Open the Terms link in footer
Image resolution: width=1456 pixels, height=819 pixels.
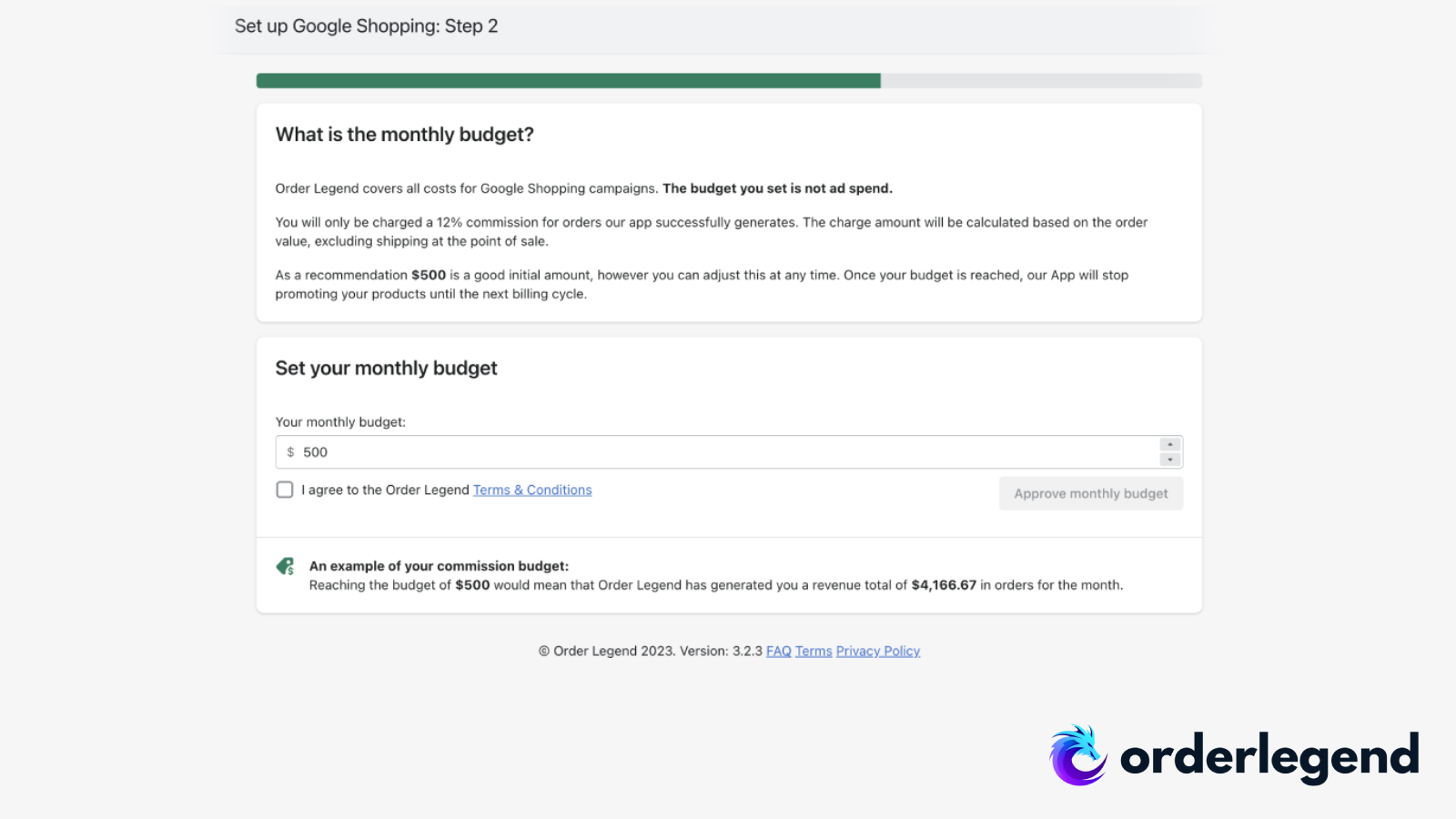(814, 651)
